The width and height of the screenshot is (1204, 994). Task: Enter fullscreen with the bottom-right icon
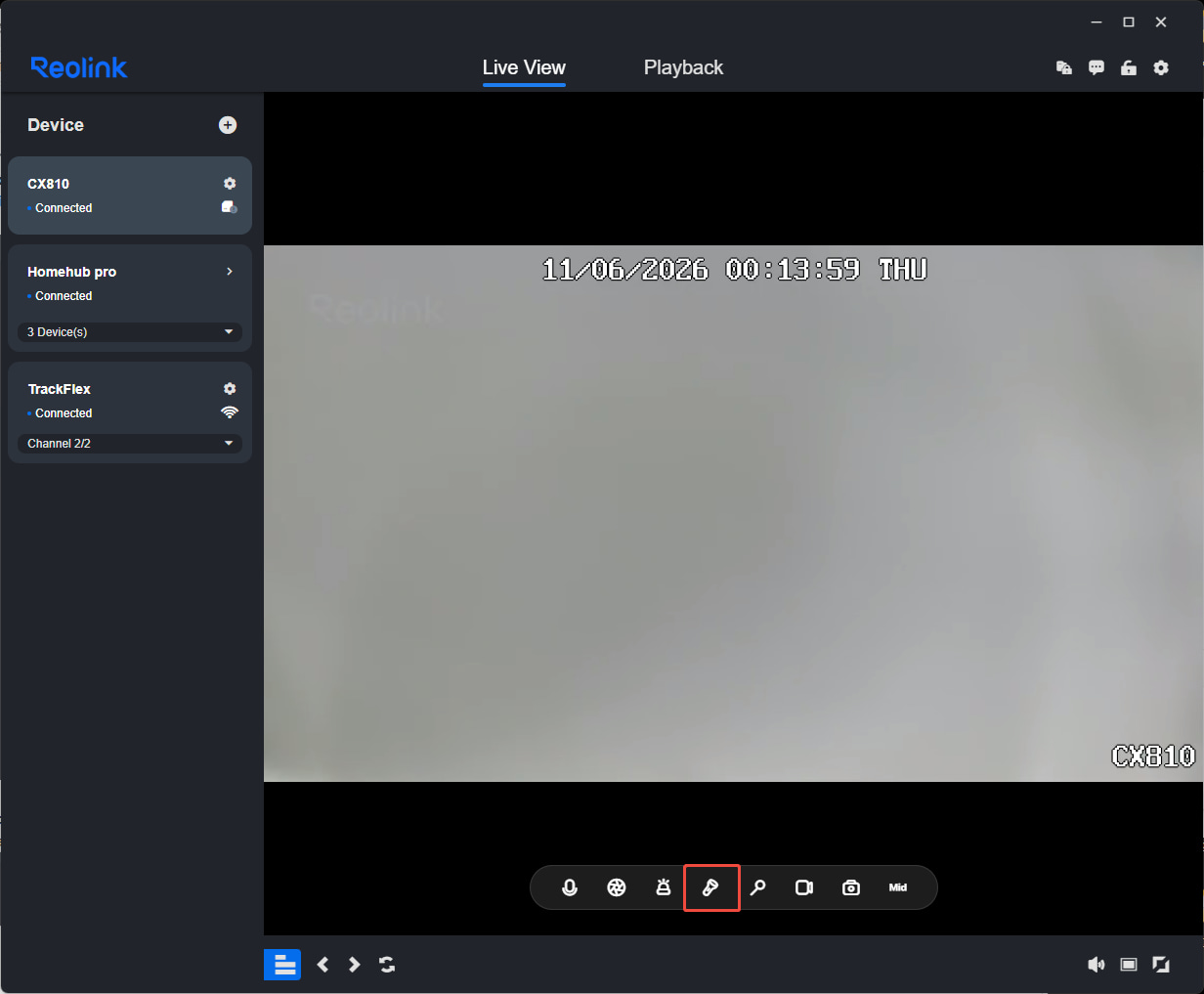1161,965
